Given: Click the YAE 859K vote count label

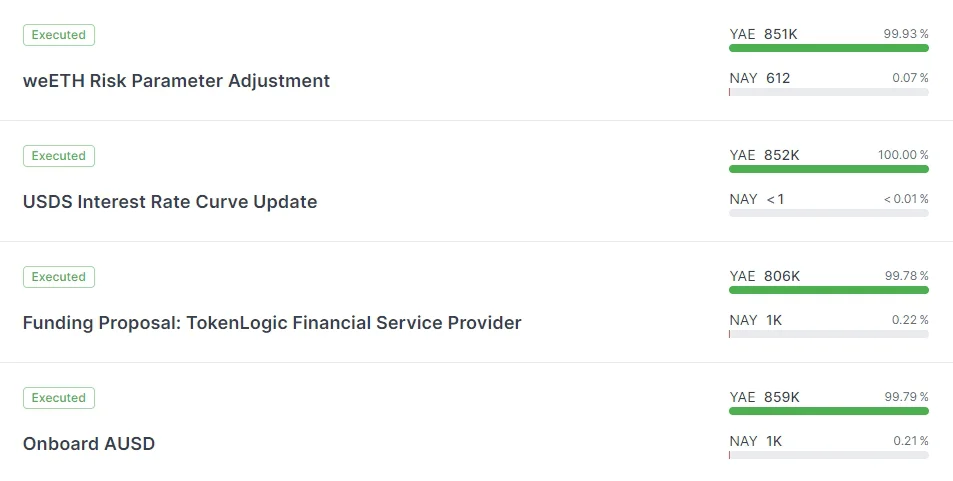Looking at the screenshot, I should pos(764,397).
